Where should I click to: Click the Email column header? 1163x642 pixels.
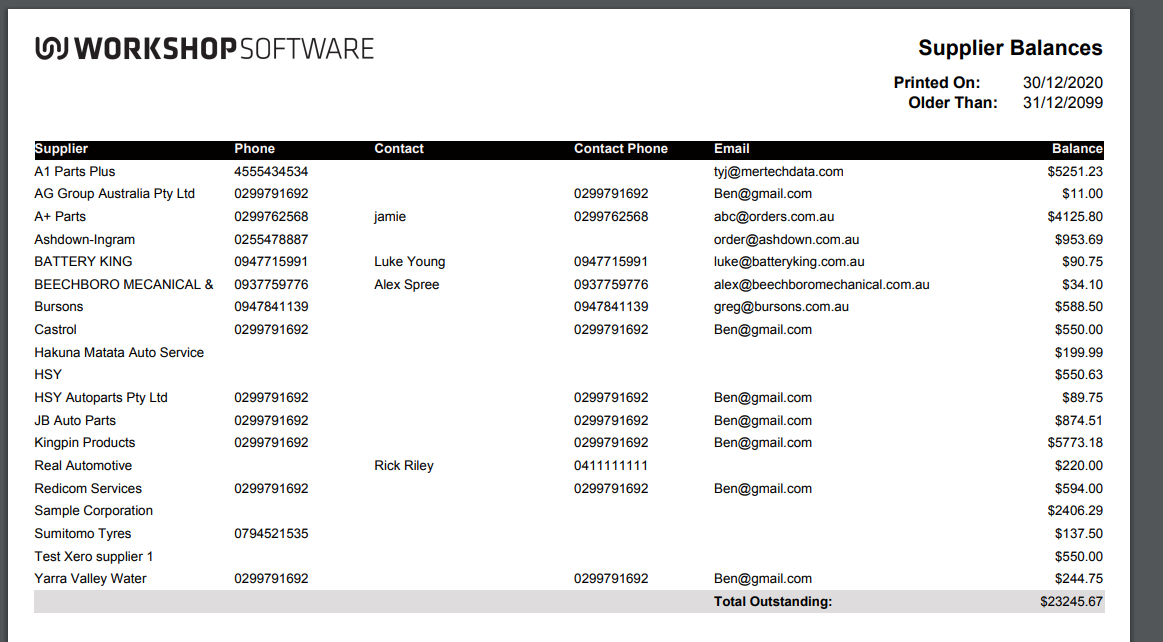point(731,148)
